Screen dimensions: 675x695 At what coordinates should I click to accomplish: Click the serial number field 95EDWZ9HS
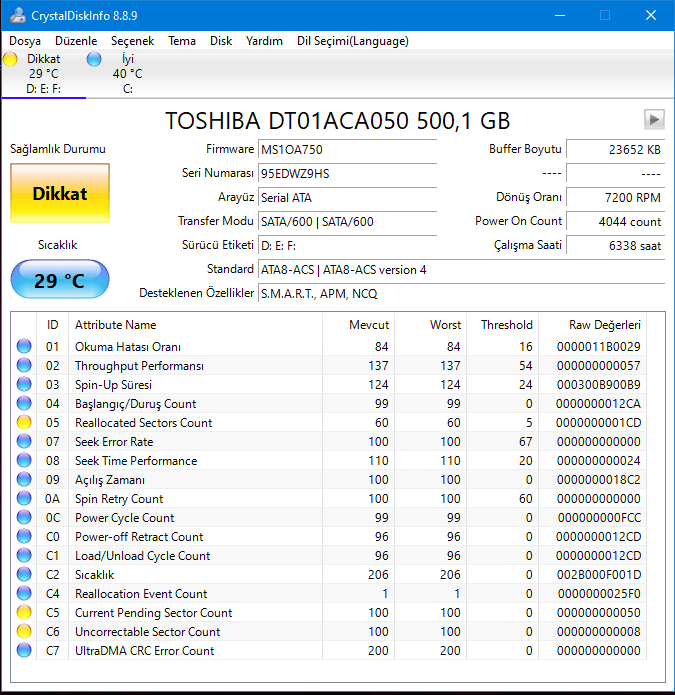[x=347, y=173]
